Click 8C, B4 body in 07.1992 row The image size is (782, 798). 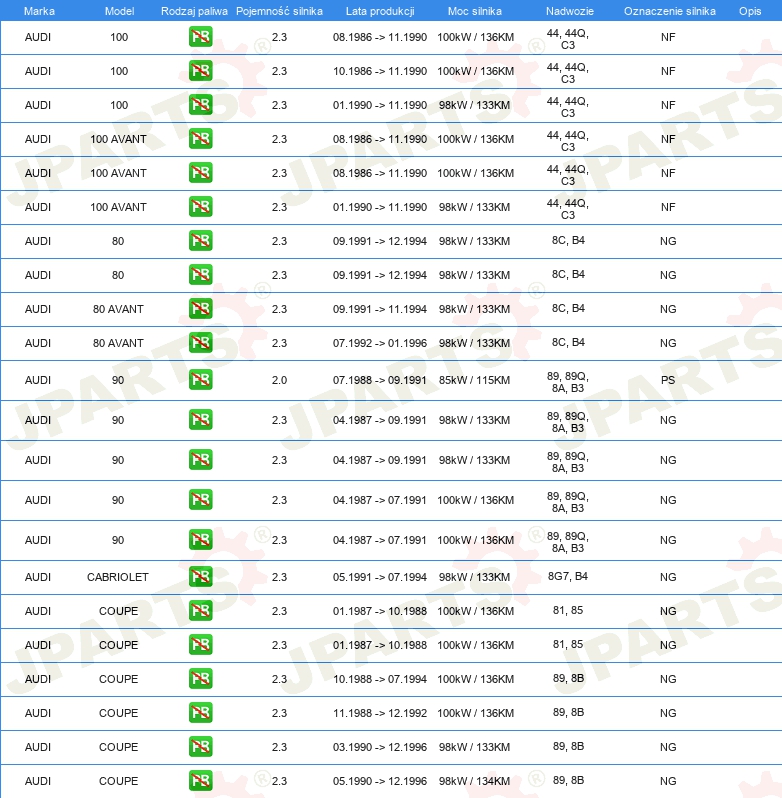click(x=568, y=342)
